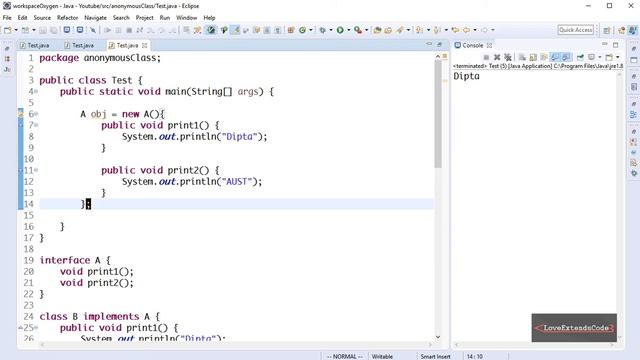The width and height of the screenshot is (640, 360).
Task: Click the Step Over icon
Action: [162, 30]
